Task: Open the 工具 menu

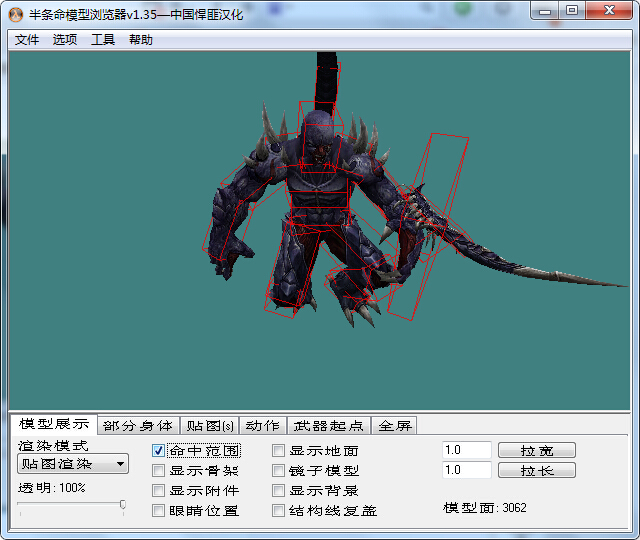Action: (x=103, y=40)
